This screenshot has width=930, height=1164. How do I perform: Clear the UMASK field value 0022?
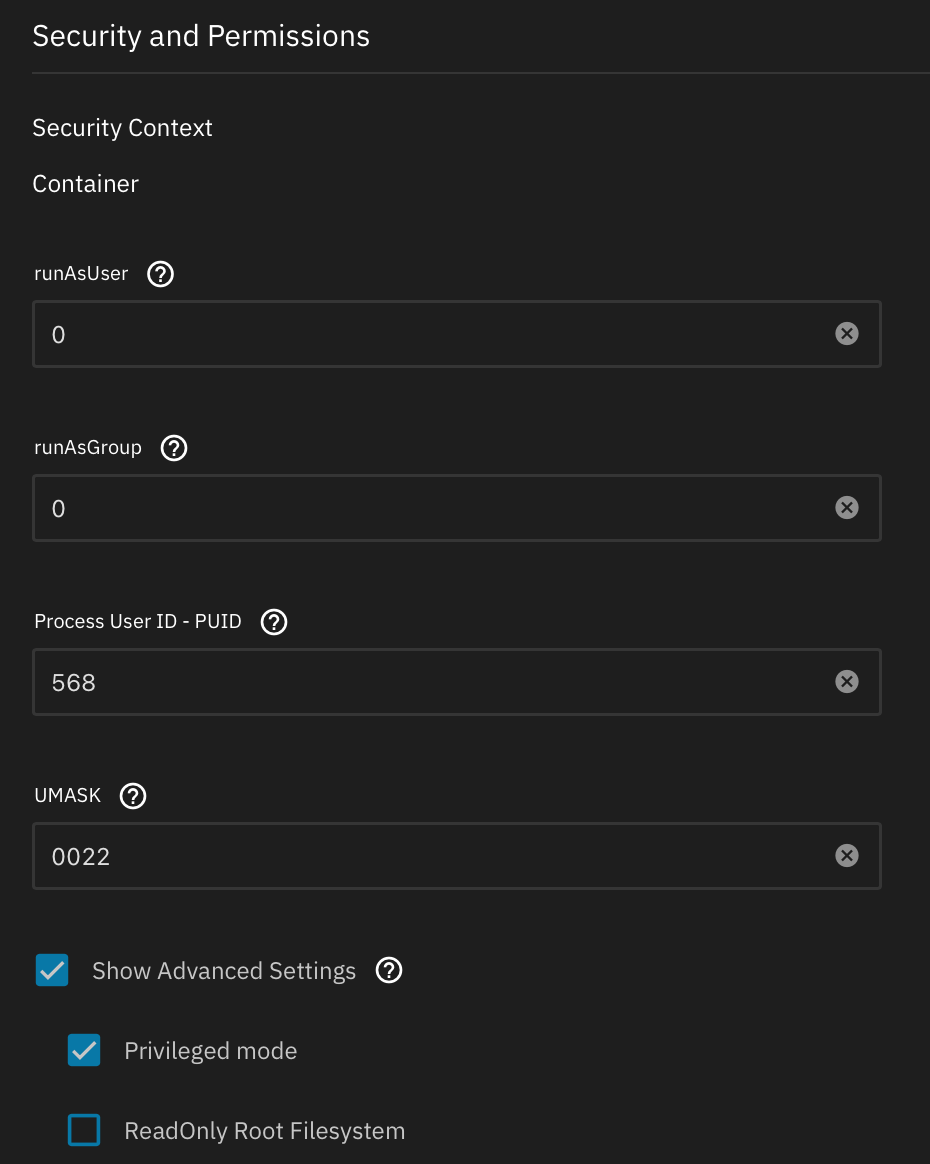tap(847, 855)
